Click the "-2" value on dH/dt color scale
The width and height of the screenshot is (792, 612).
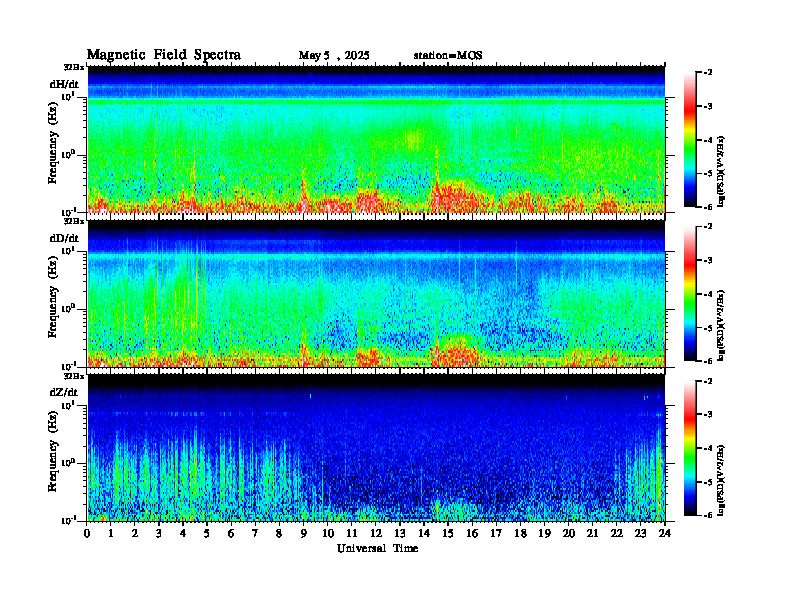[x=708, y=73]
